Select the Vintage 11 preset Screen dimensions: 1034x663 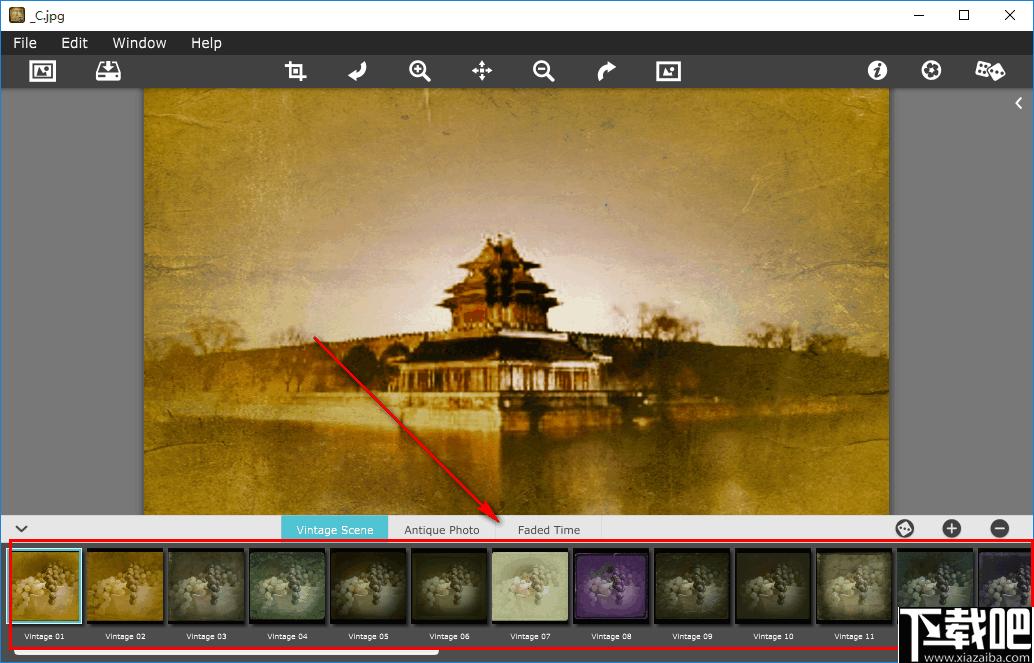click(855, 586)
